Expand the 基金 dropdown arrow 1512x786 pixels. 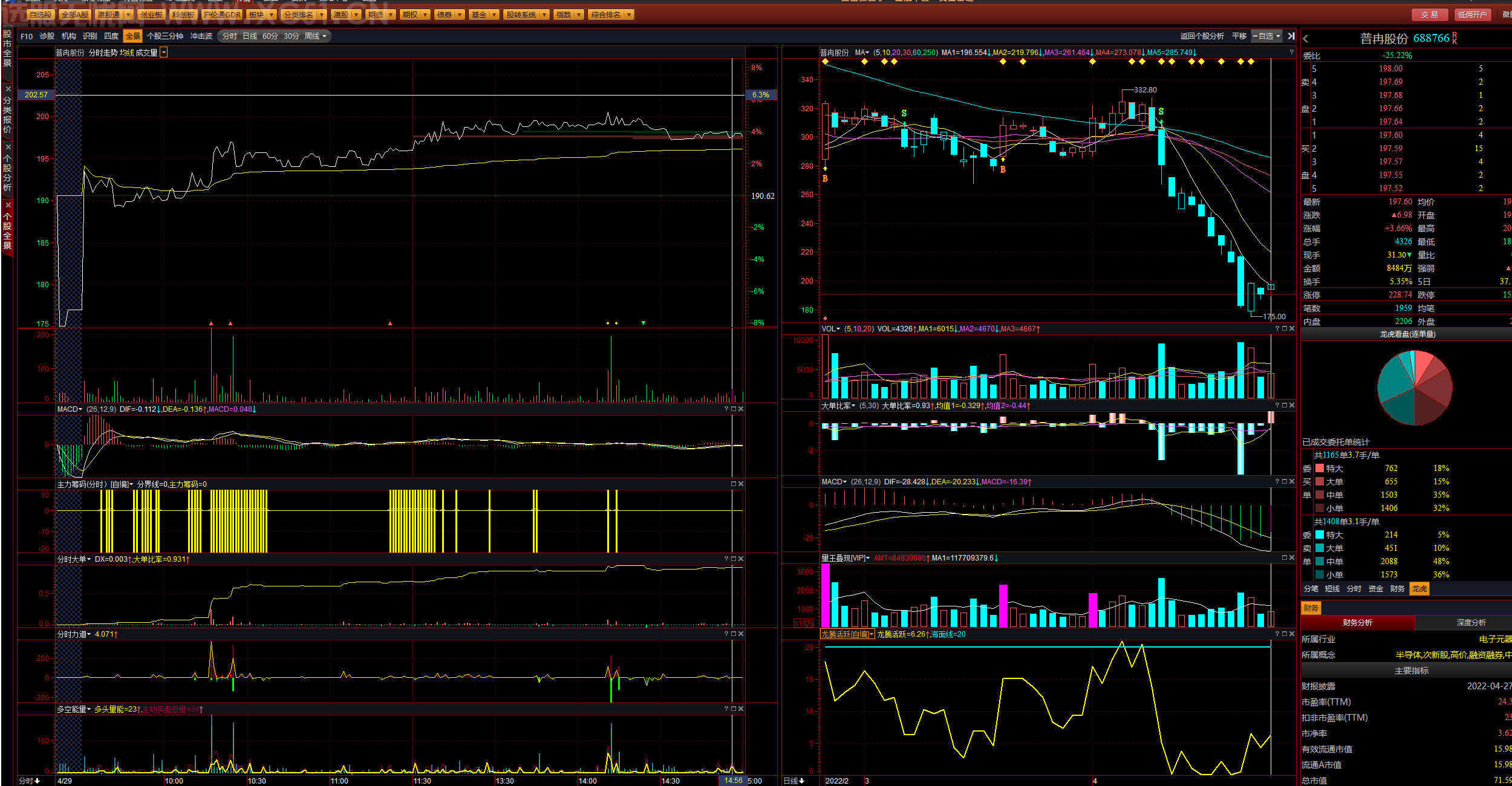click(494, 15)
